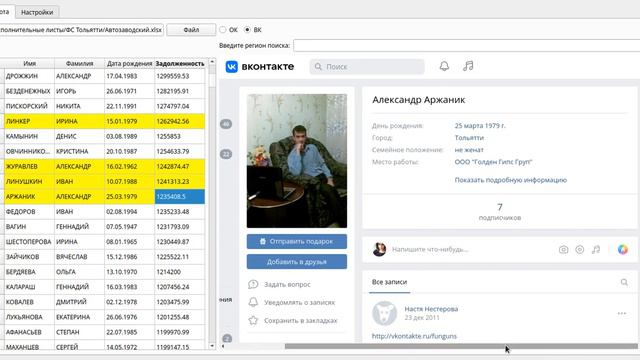Viewport: 640px width, 360px height.
Task: Switch to the Настройки tab
Action: pyautogui.click(x=37, y=12)
